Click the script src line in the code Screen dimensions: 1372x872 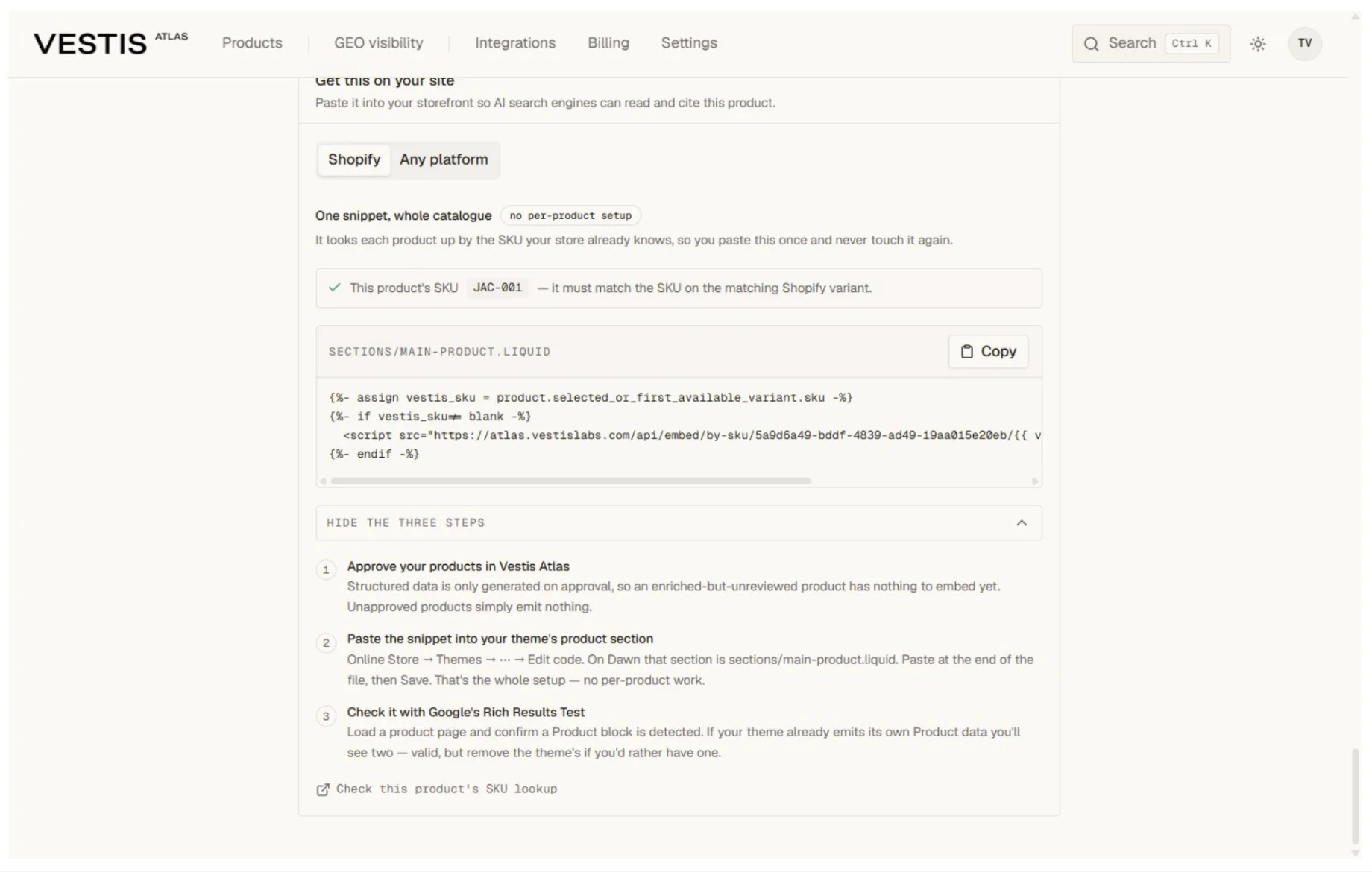click(691, 435)
